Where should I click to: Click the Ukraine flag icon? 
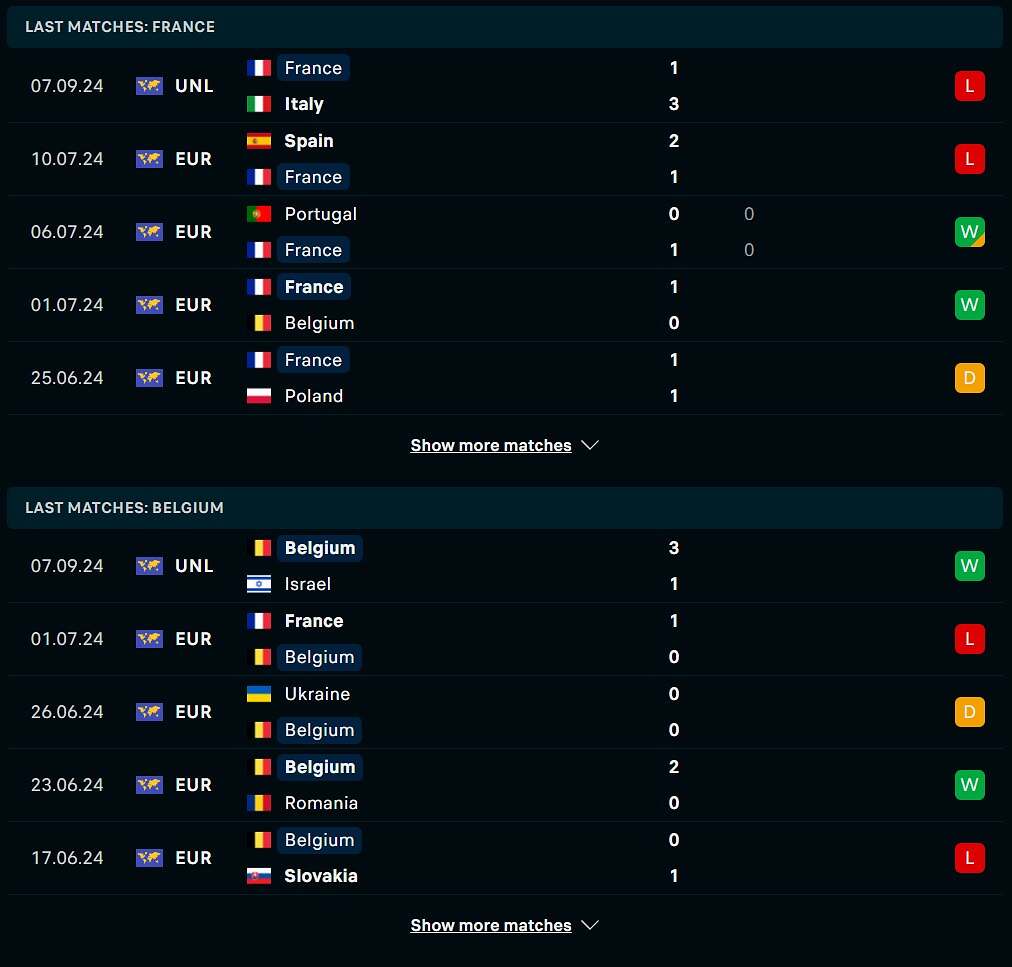(x=259, y=694)
